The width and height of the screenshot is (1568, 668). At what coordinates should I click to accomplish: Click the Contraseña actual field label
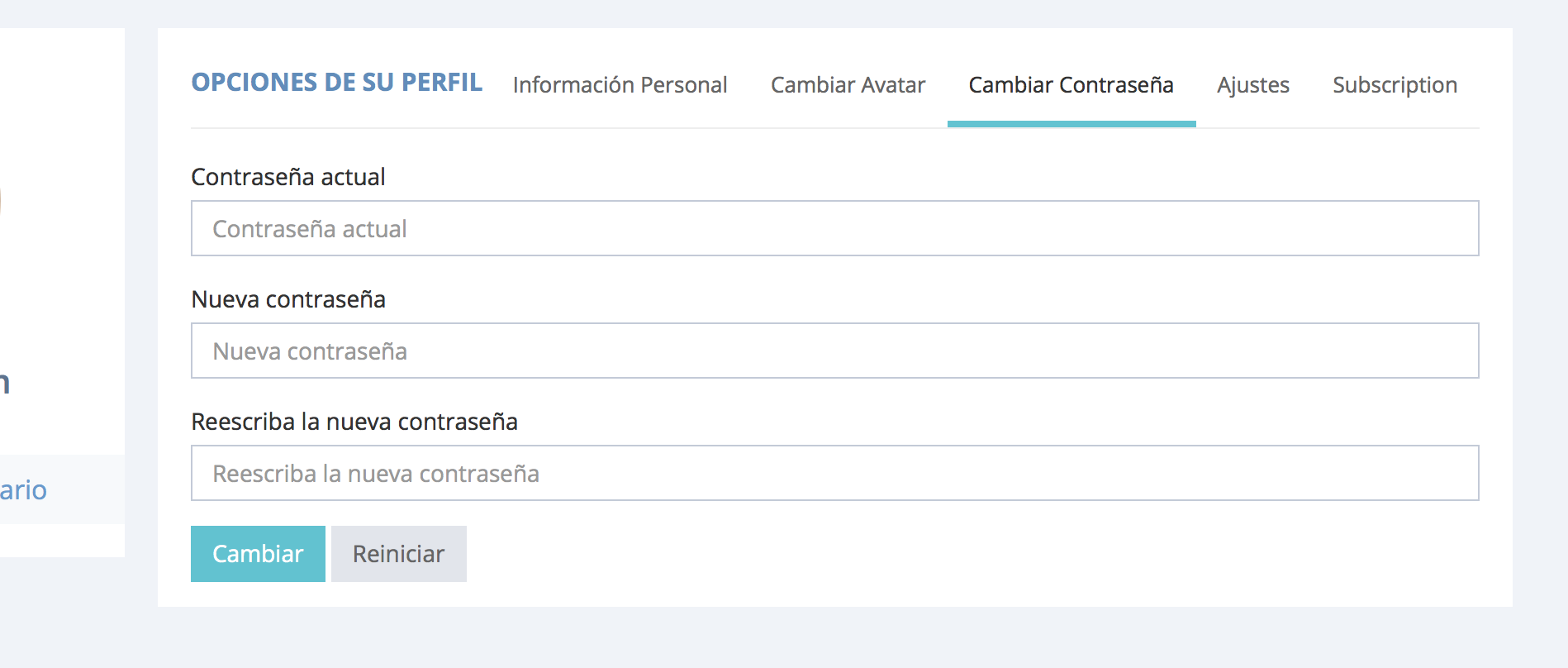287,177
